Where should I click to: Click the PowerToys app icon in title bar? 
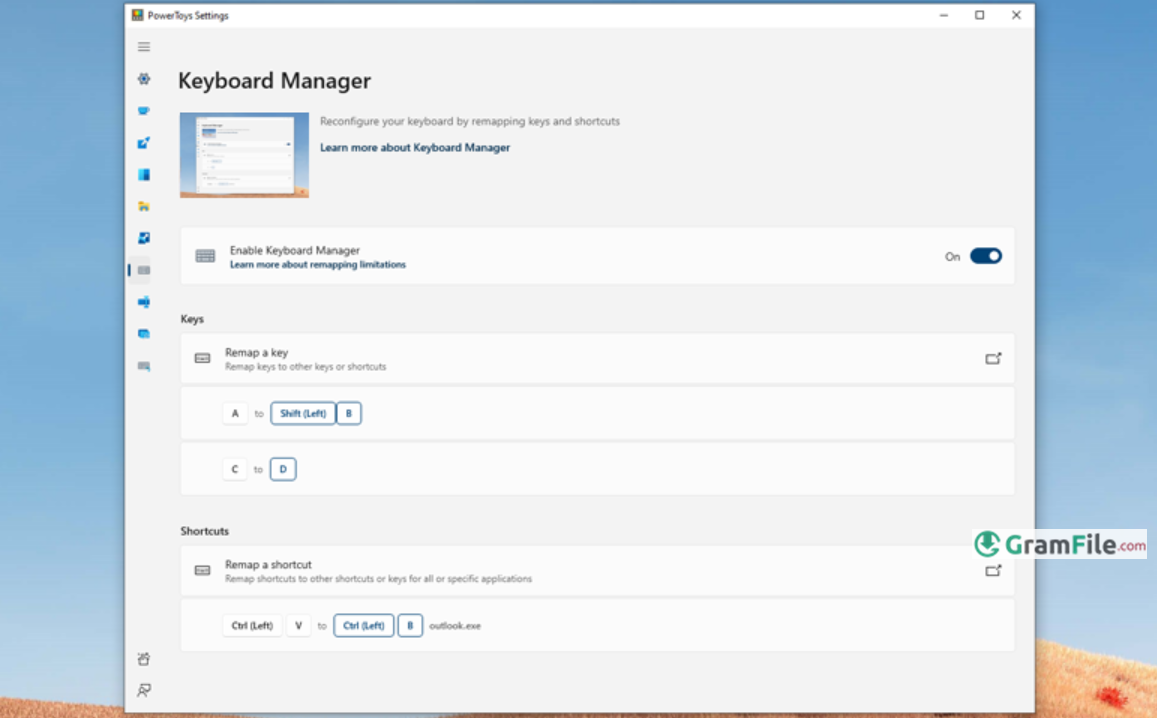137,15
